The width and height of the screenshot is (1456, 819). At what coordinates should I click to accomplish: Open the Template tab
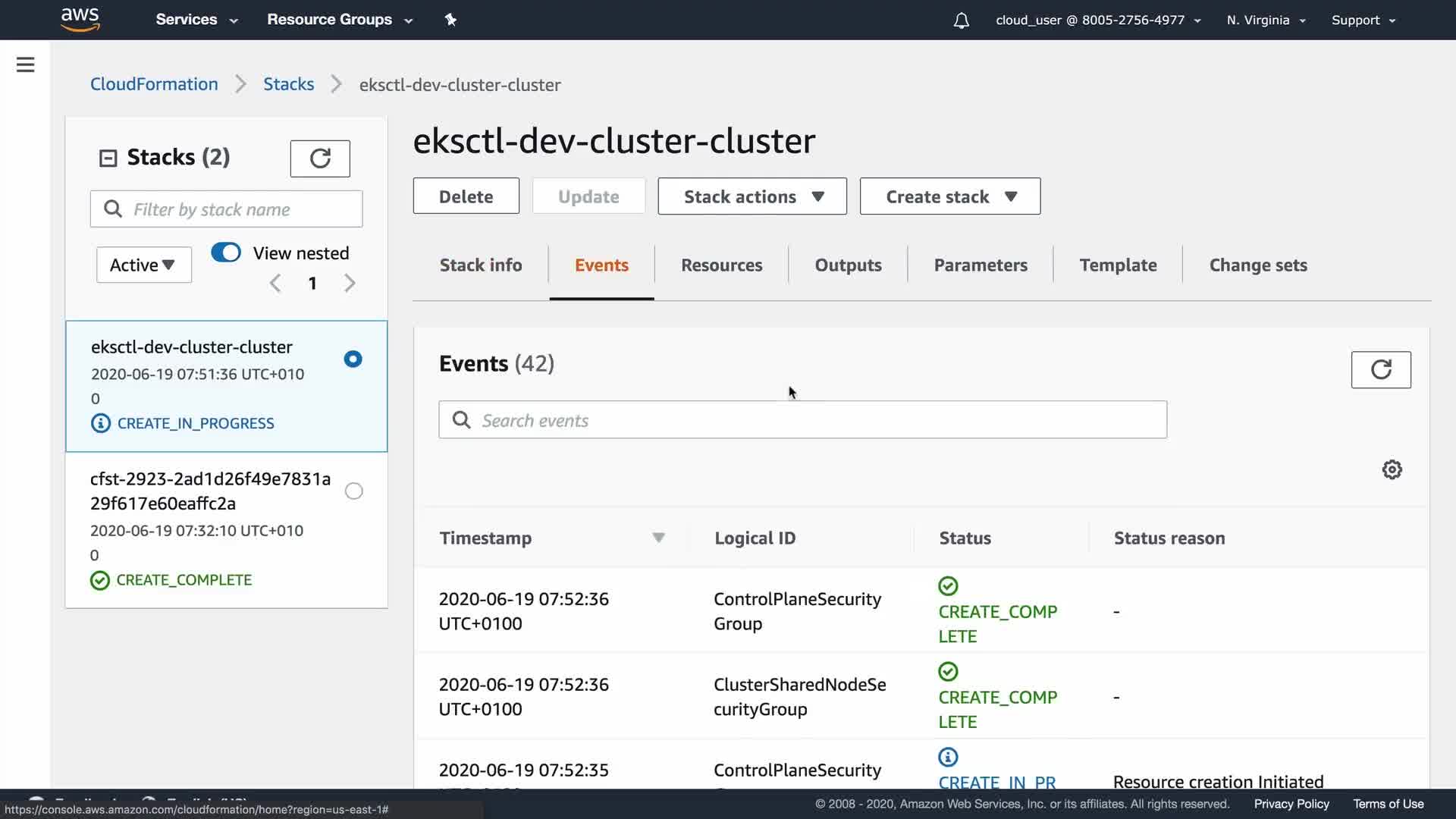[1118, 265]
